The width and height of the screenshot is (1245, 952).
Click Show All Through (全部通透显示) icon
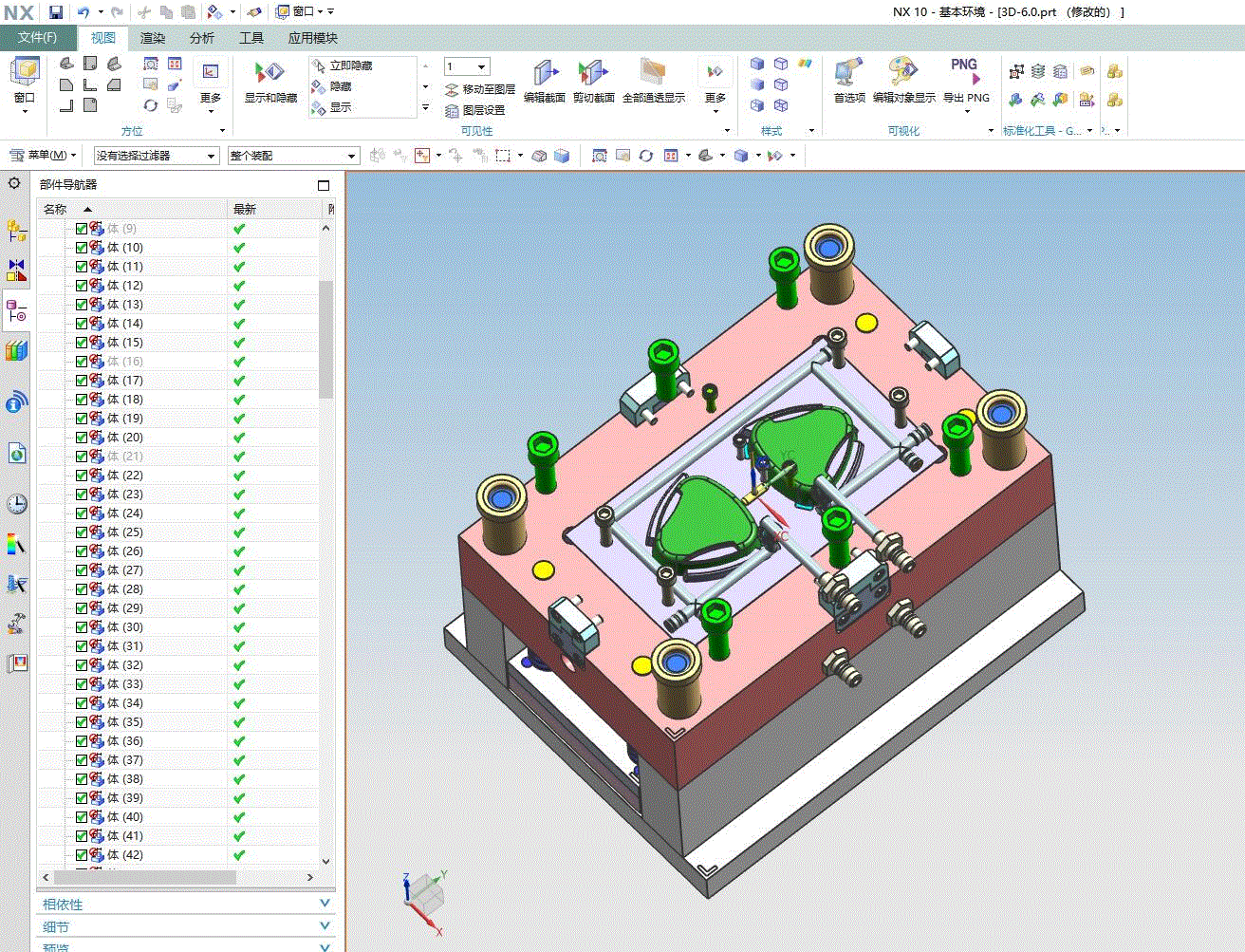pos(653,74)
